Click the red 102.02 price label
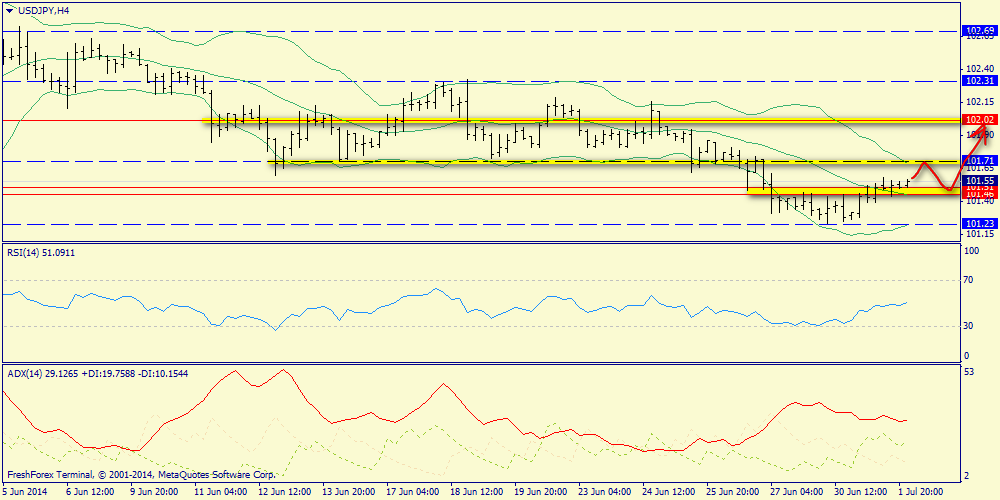This screenshot has width=1000, height=500. click(980, 119)
